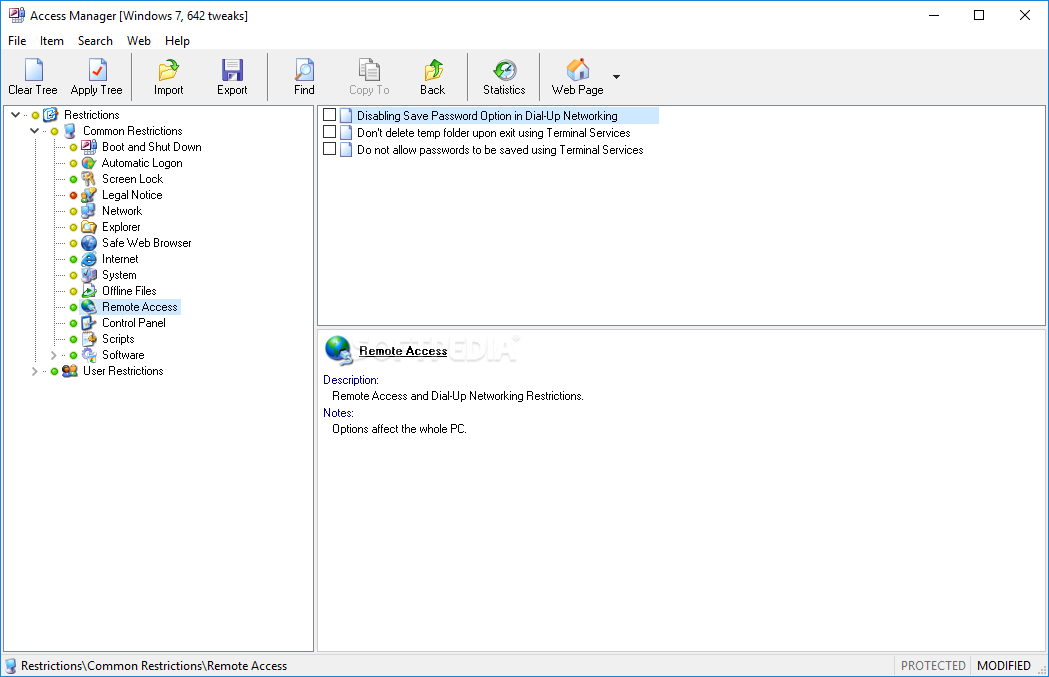Viewport: 1049px width, 677px height.
Task: Open the Item menu
Action: [x=52, y=41]
